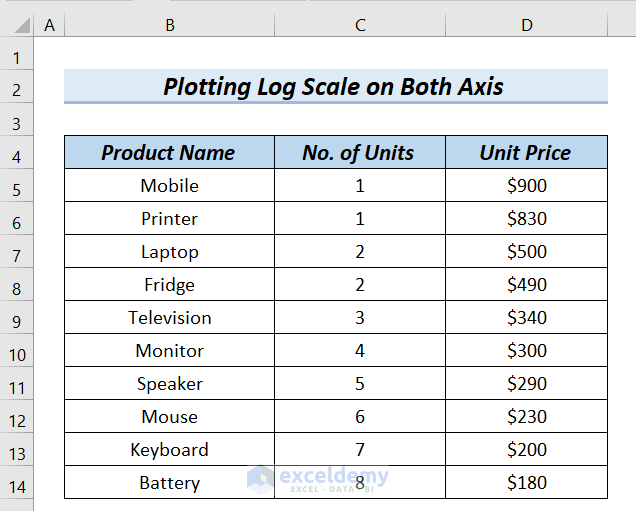Select column A header
This screenshot has width=636, height=511.
click(x=49, y=24)
